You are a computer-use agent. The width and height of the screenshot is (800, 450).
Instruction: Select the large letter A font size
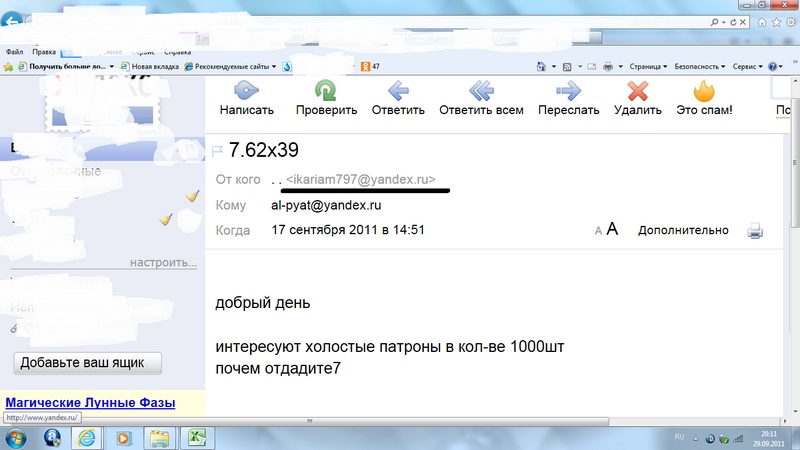(613, 230)
